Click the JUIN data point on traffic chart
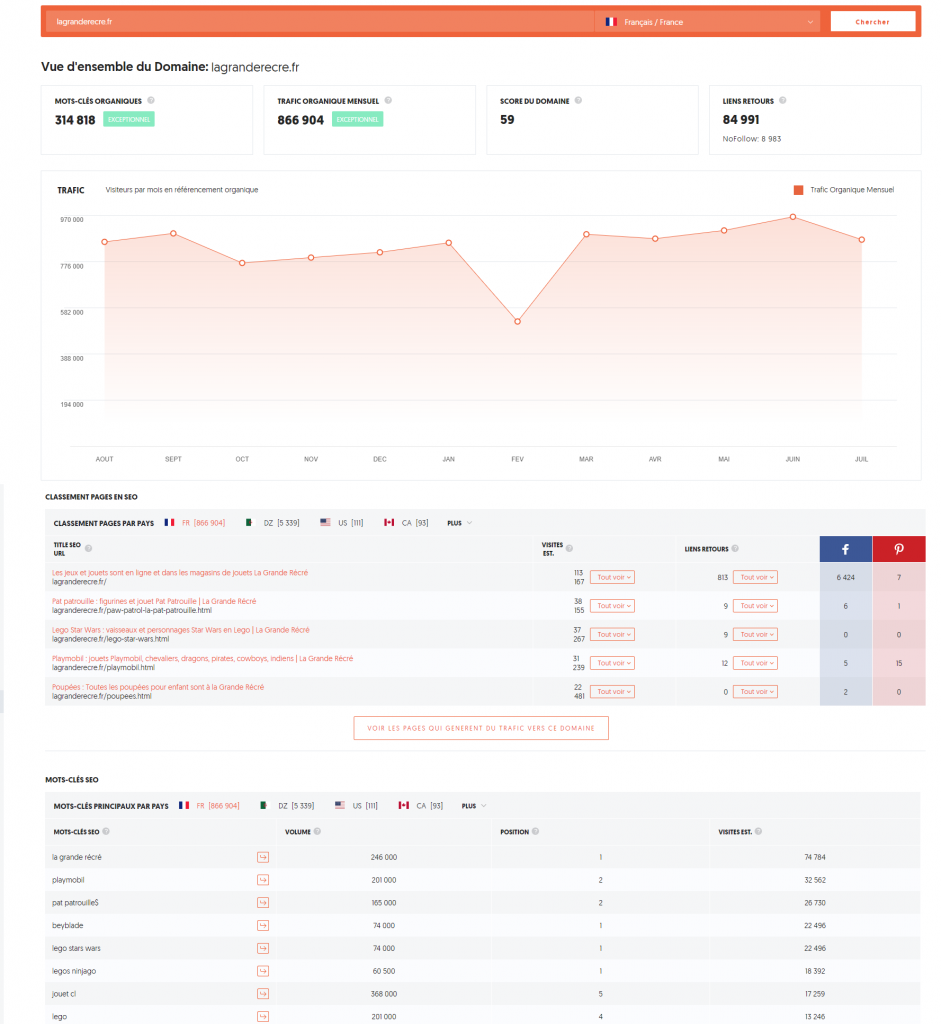Screen dimensions: 941x1024 coord(793,217)
